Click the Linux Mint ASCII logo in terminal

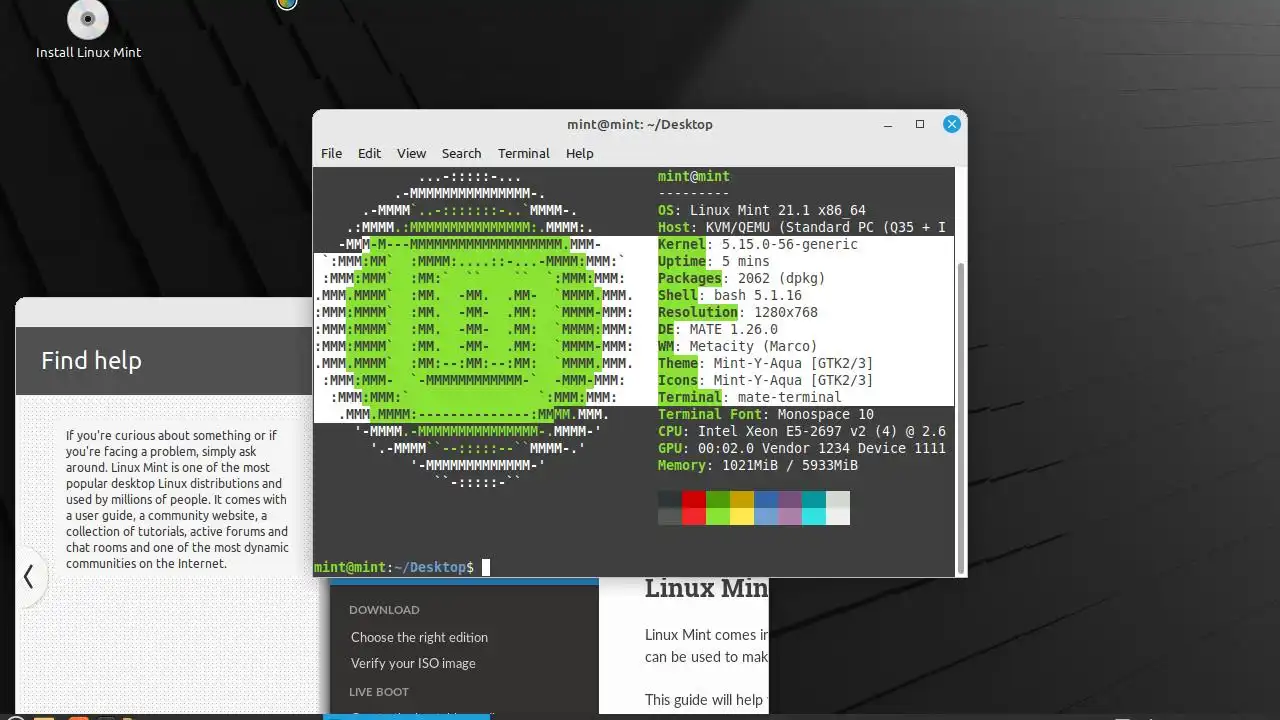(474, 330)
